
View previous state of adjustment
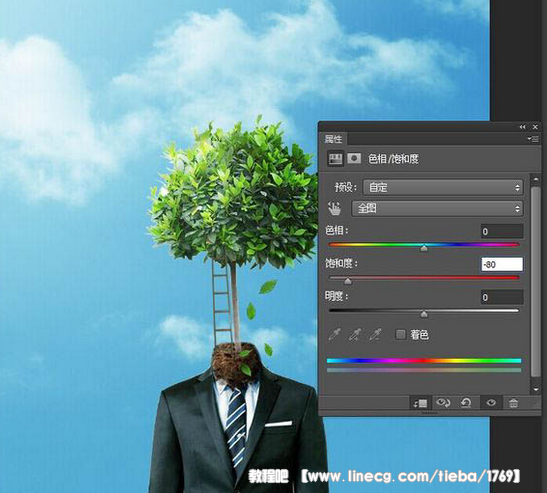coord(443,403)
